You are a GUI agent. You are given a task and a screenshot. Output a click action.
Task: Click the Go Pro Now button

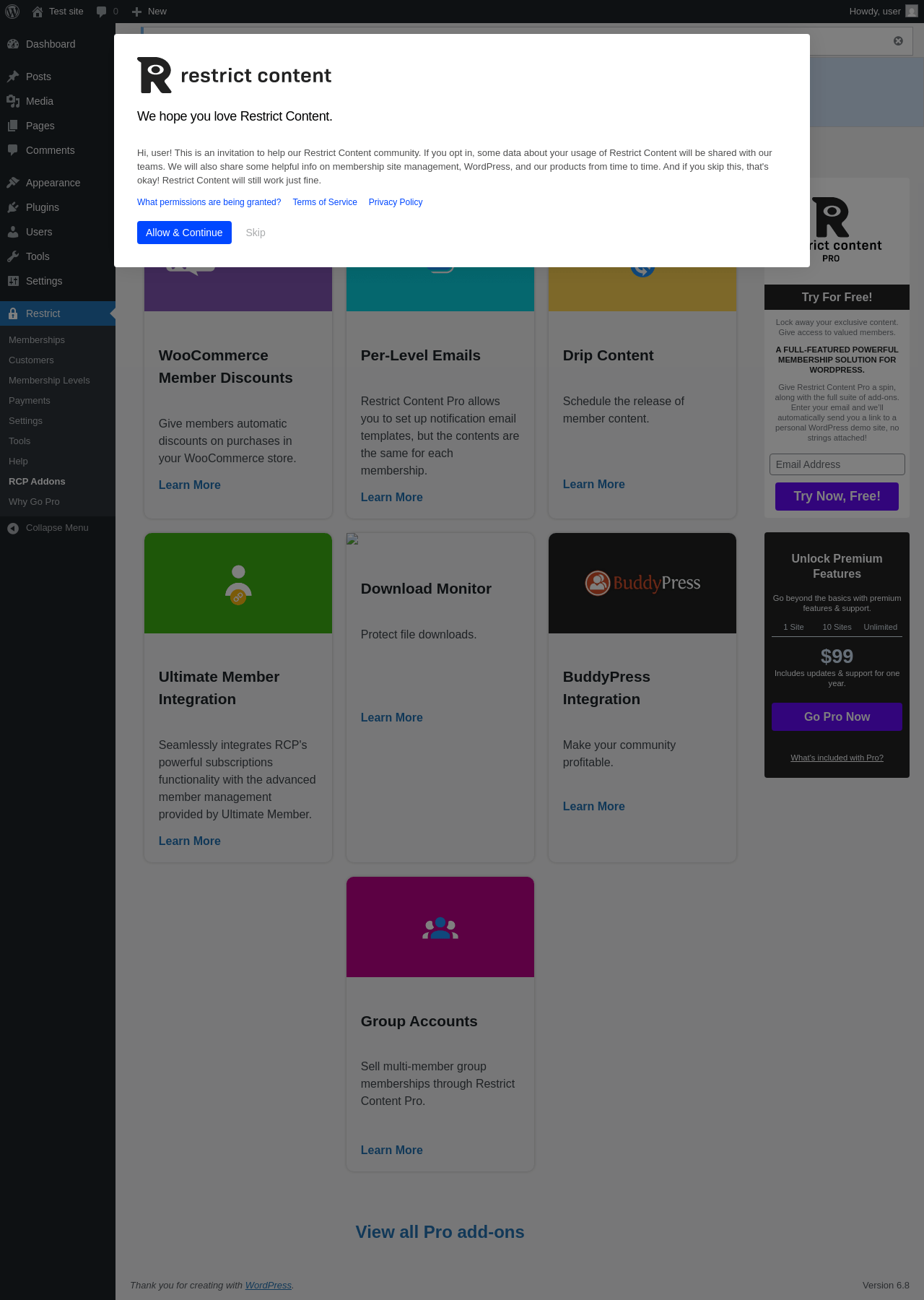837,716
